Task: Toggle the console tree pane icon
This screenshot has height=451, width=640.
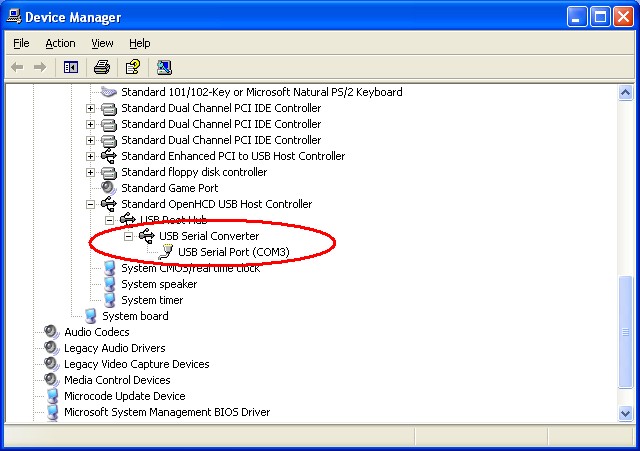Action: coord(71,67)
